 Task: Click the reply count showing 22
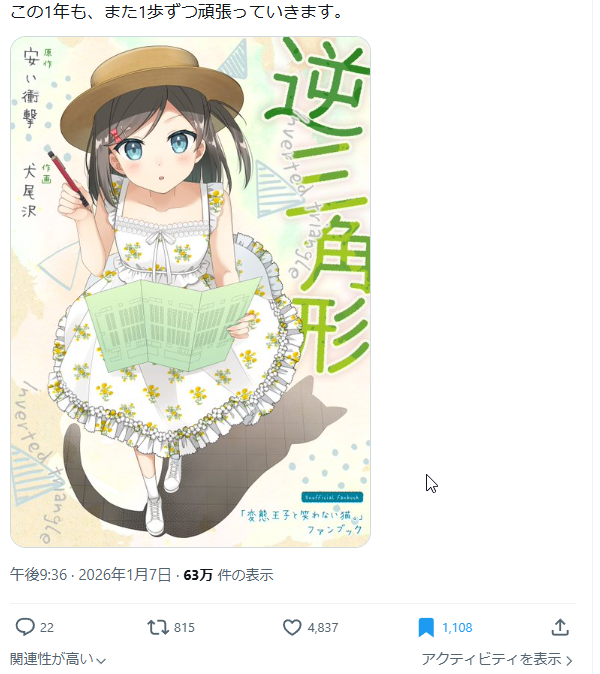point(47,628)
